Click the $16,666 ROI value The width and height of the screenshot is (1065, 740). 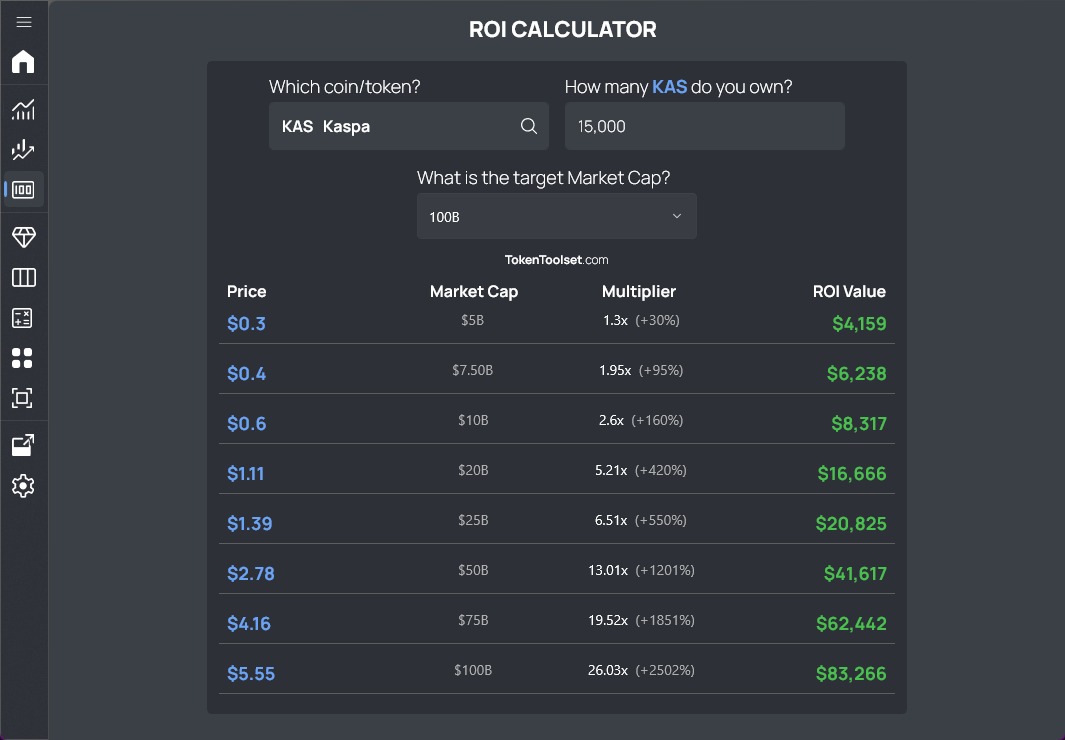(852, 474)
